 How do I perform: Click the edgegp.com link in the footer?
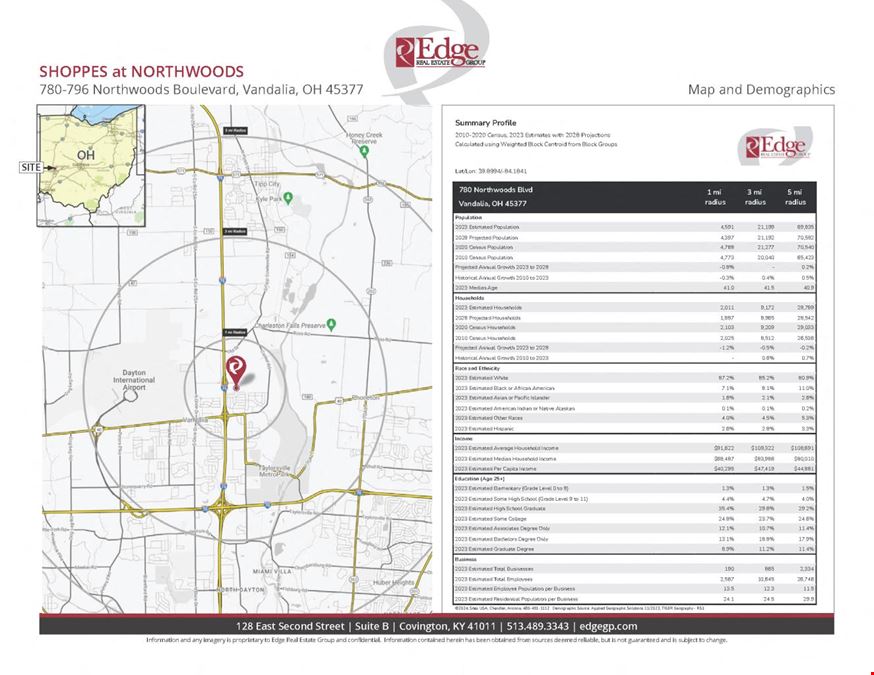[x=608, y=626]
